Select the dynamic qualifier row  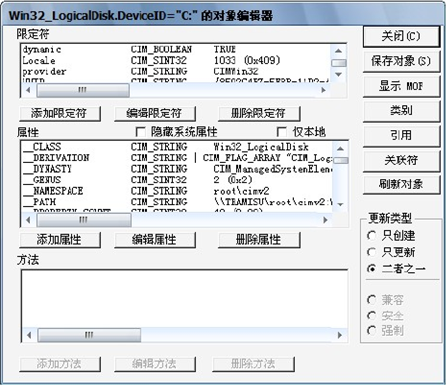coord(176,50)
